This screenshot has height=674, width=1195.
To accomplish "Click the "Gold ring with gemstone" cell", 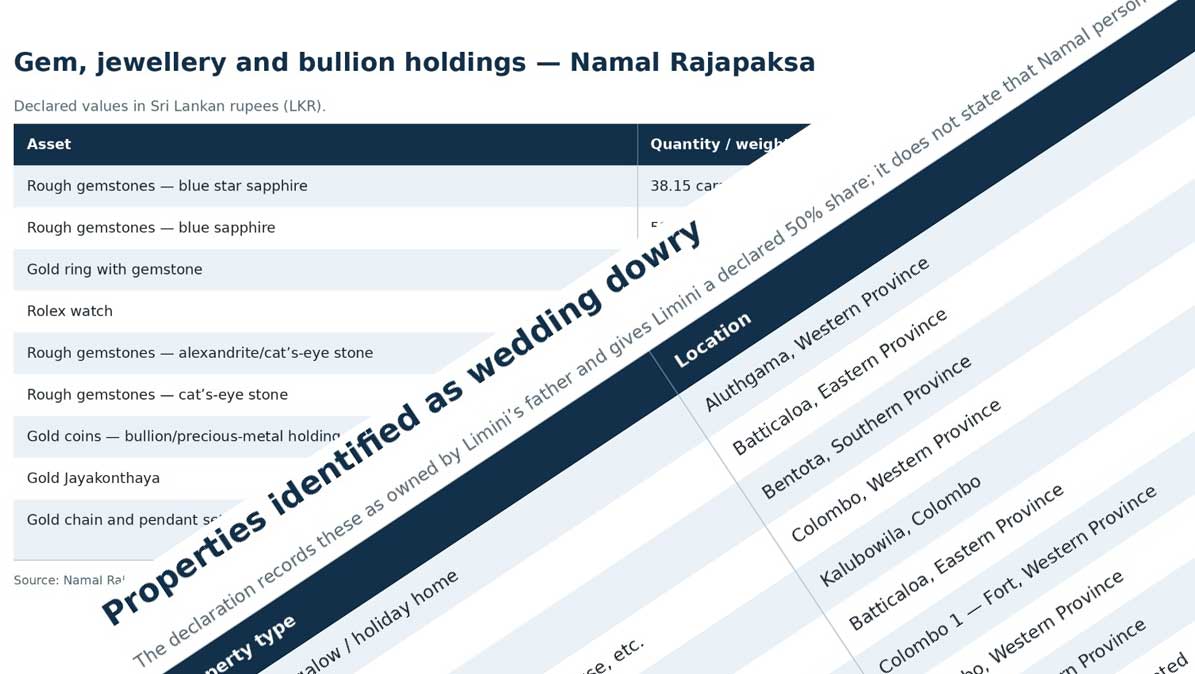I will click(x=114, y=269).
